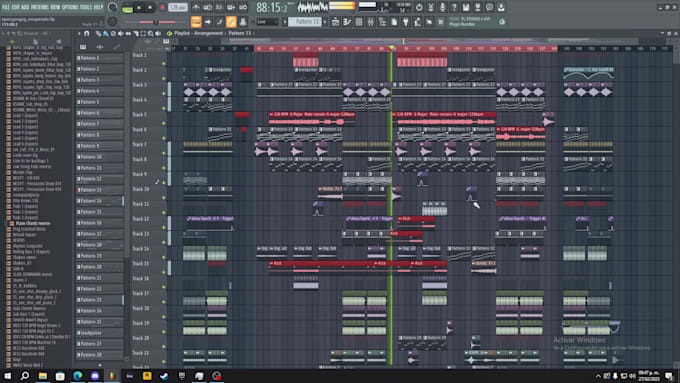This screenshot has width=680, height=383.
Task: Toggle the orange typing keyboard icon
Action: point(196,22)
